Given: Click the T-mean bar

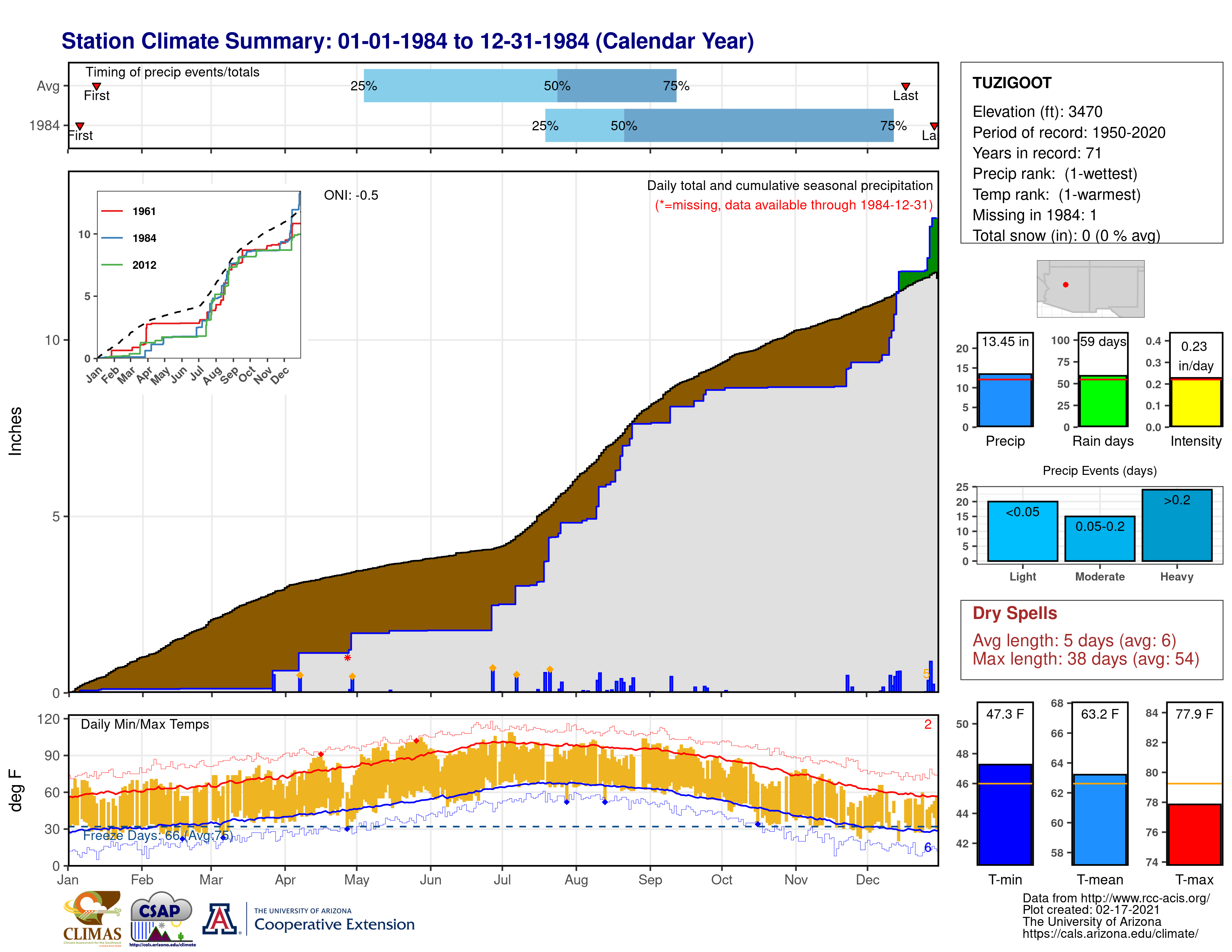Looking at the screenshot, I should point(1099,819).
